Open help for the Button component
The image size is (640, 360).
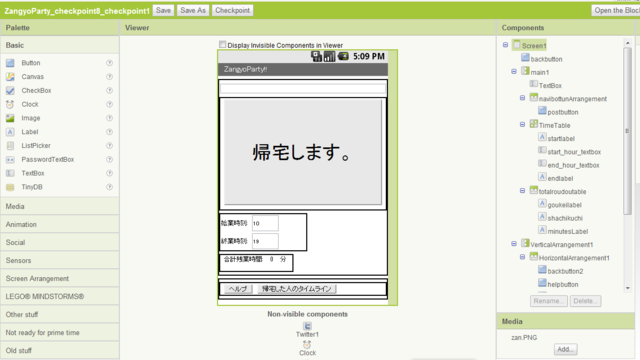coord(109,63)
